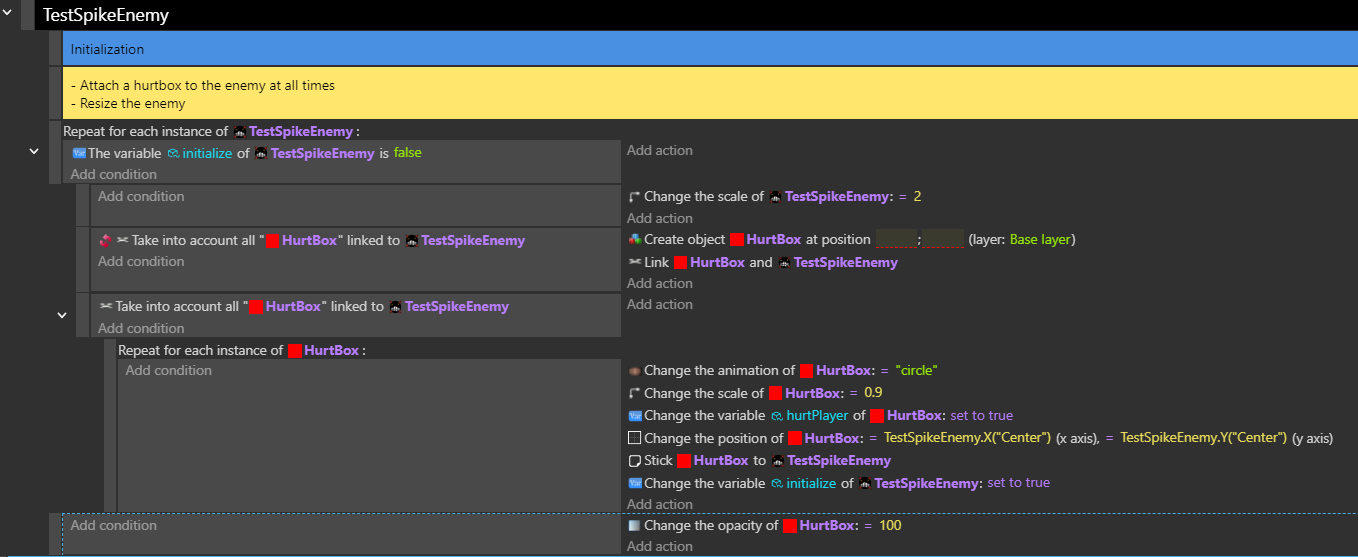The image size is (1358, 557).
Task: Add action beside 'initialize is false' condition
Action: (660, 151)
